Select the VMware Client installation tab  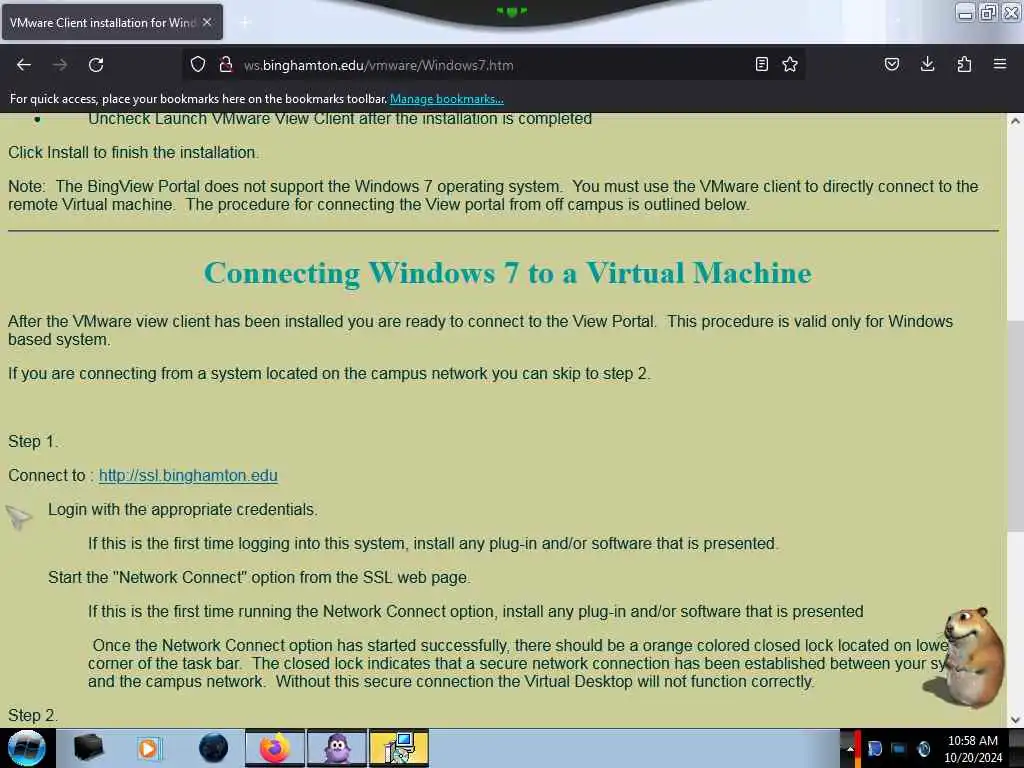[112, 22]
